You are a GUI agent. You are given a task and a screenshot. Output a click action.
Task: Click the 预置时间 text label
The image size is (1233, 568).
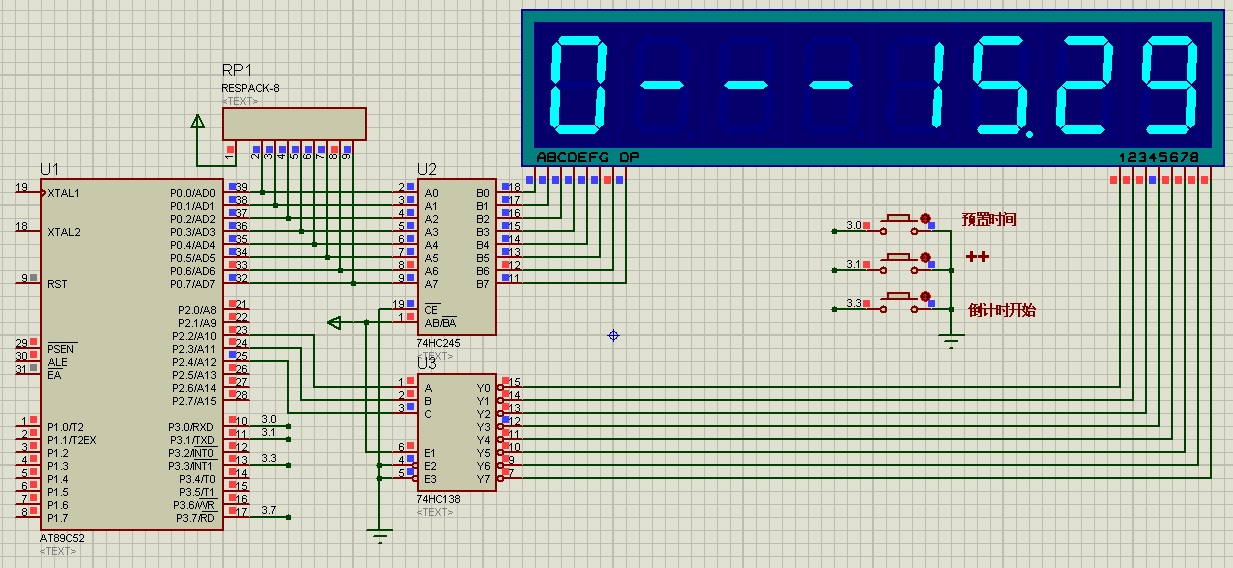989,219
